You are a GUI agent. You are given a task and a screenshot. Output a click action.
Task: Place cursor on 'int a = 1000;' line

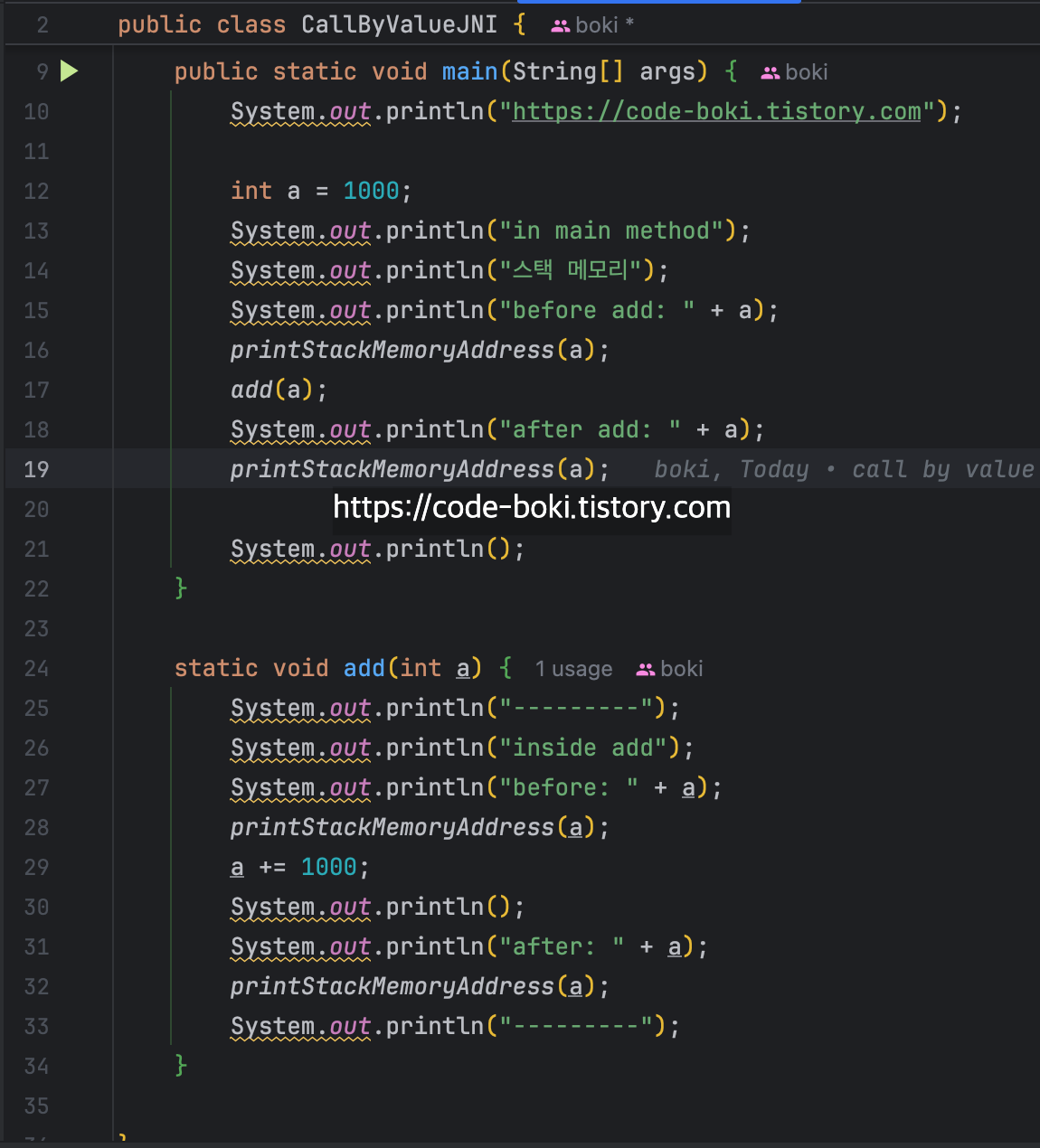321,191
